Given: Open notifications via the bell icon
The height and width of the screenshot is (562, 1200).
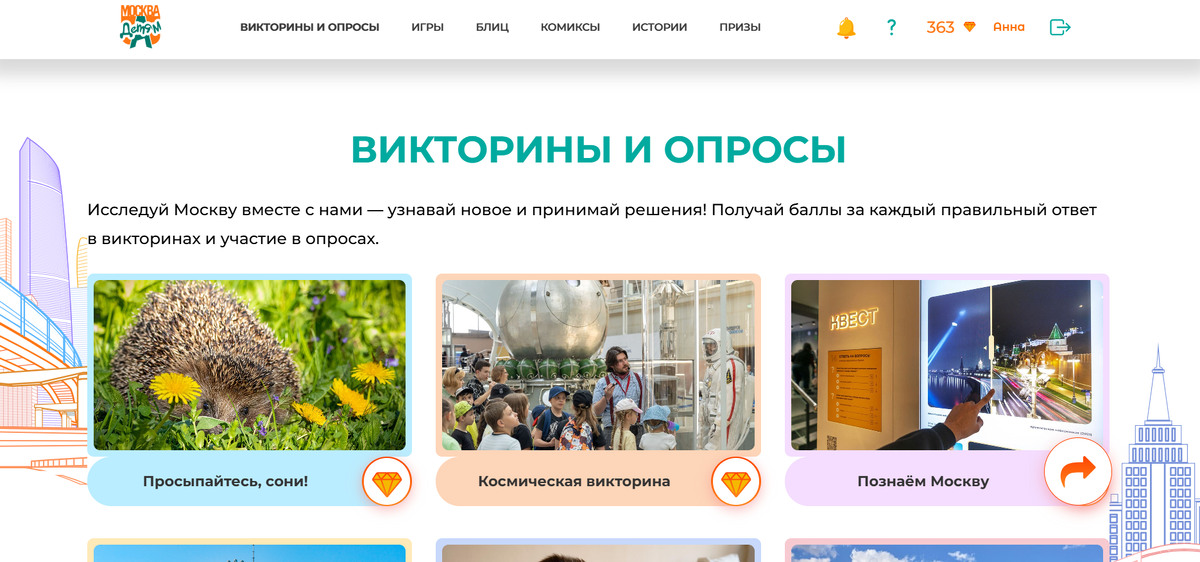Looking at the screenshot, I should (846, 28).
